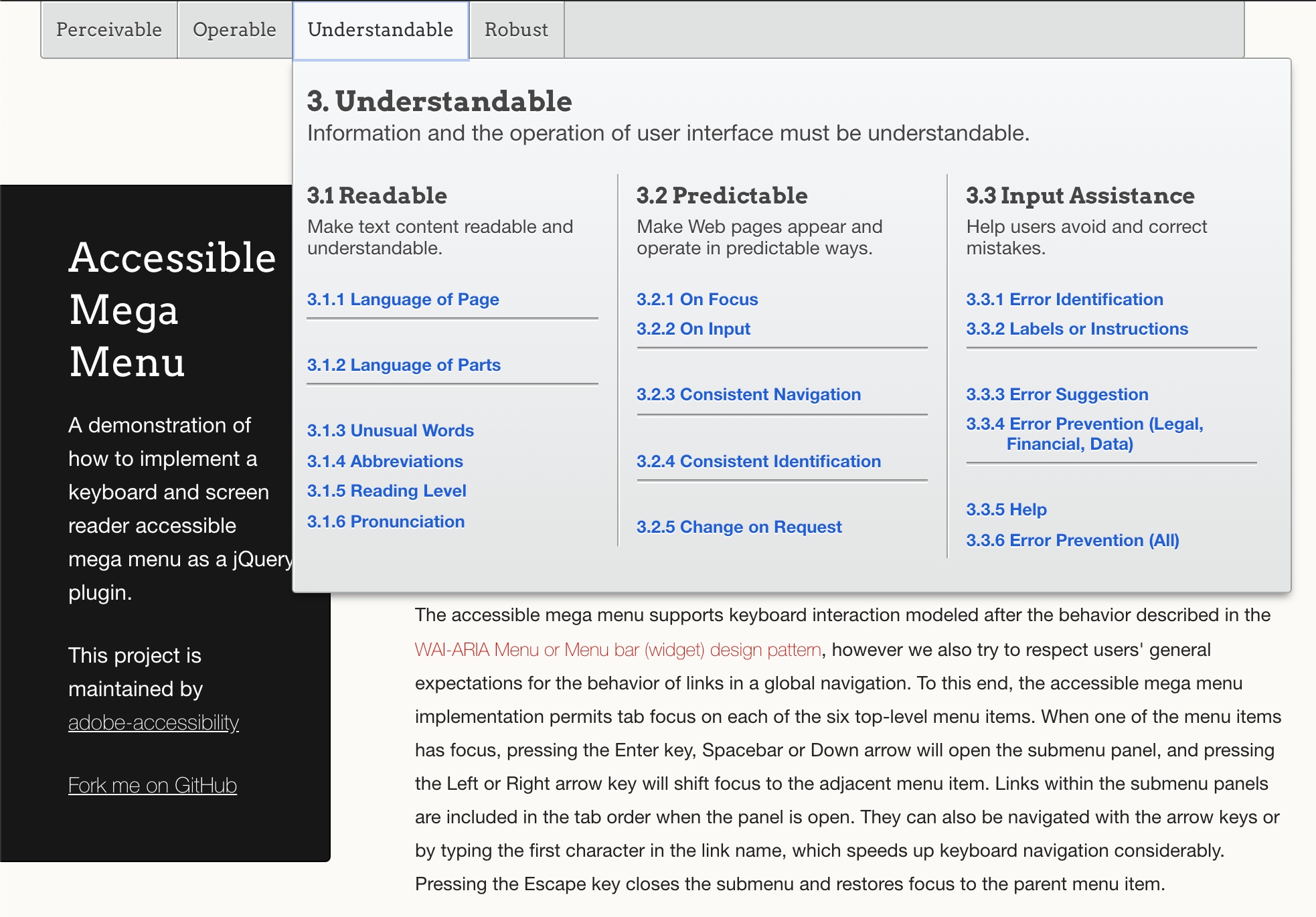Select 3.1.4 Abbreviations
This screenshot has height=917, width=1316.
coord(385,461)
